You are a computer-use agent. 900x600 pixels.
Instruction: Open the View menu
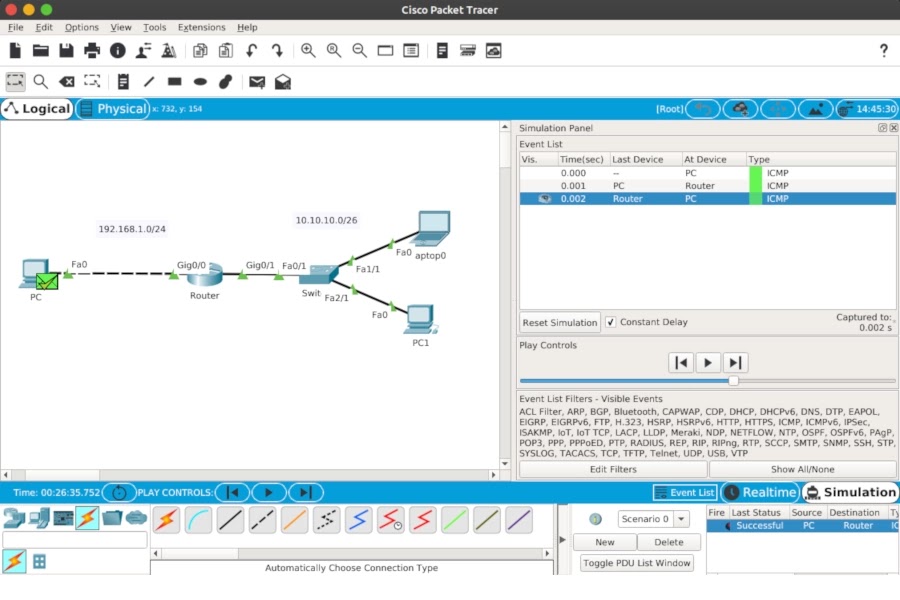[121, 27]
